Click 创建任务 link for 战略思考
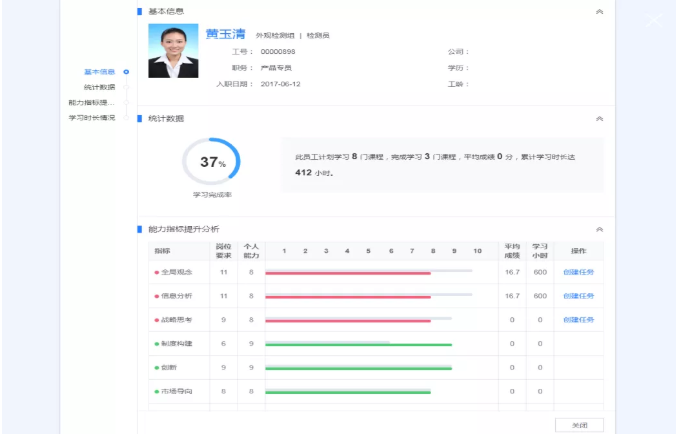Image resolution: width=676 pixels, height=434 pixels. pos(578,320)
